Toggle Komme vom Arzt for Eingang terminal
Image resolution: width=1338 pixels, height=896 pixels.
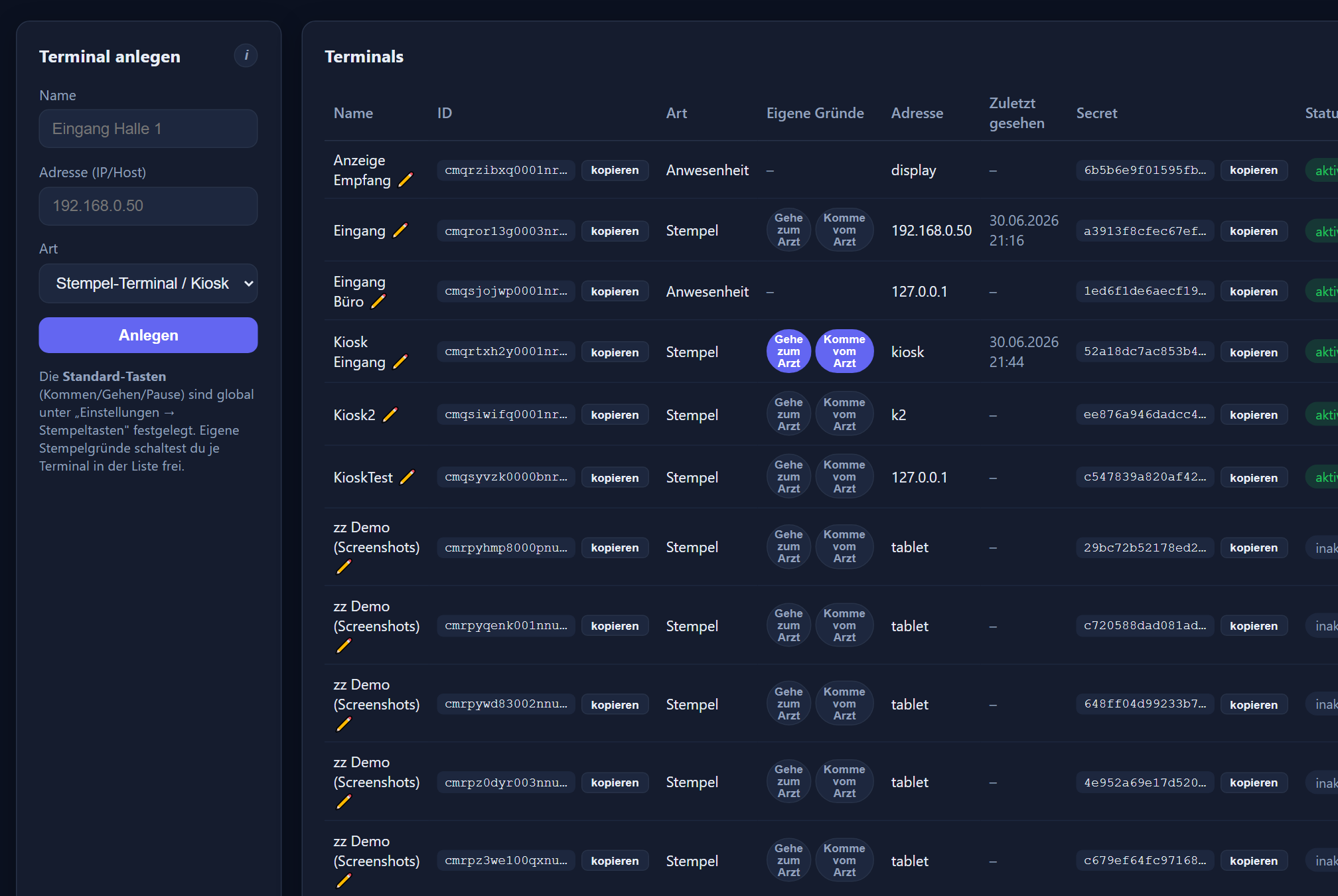point(844,230)
